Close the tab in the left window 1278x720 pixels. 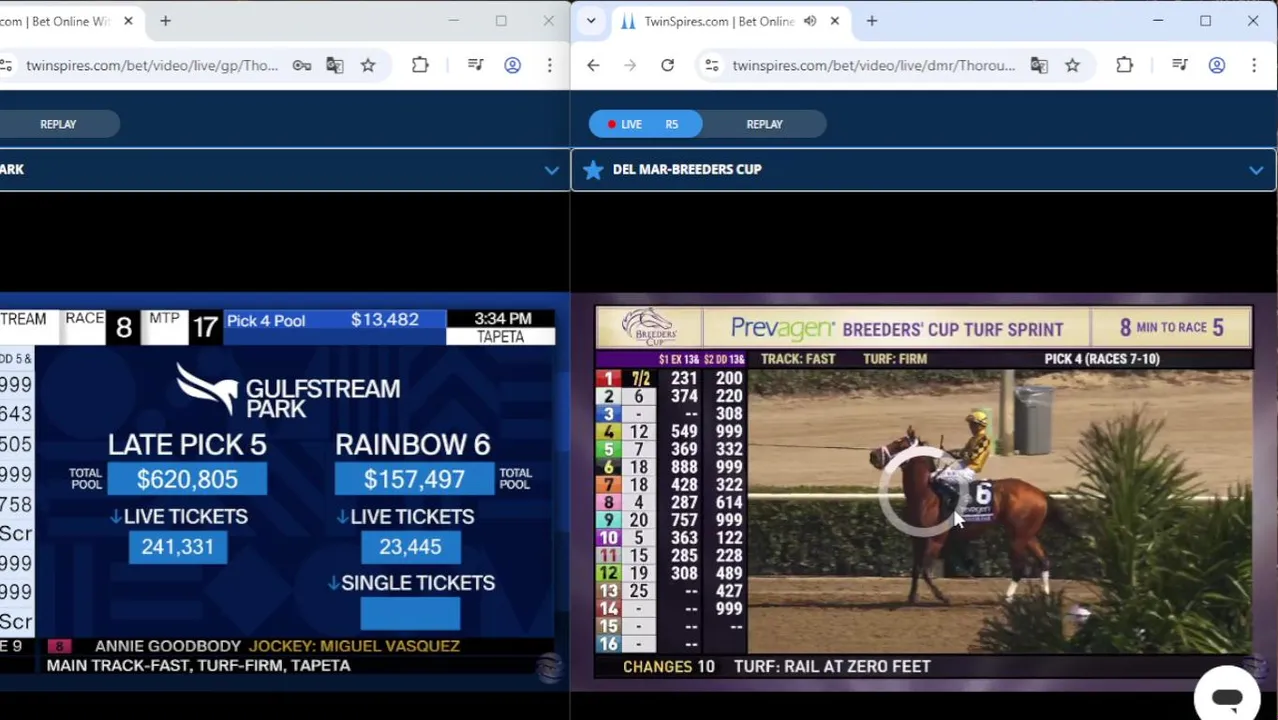coord(128,21)
